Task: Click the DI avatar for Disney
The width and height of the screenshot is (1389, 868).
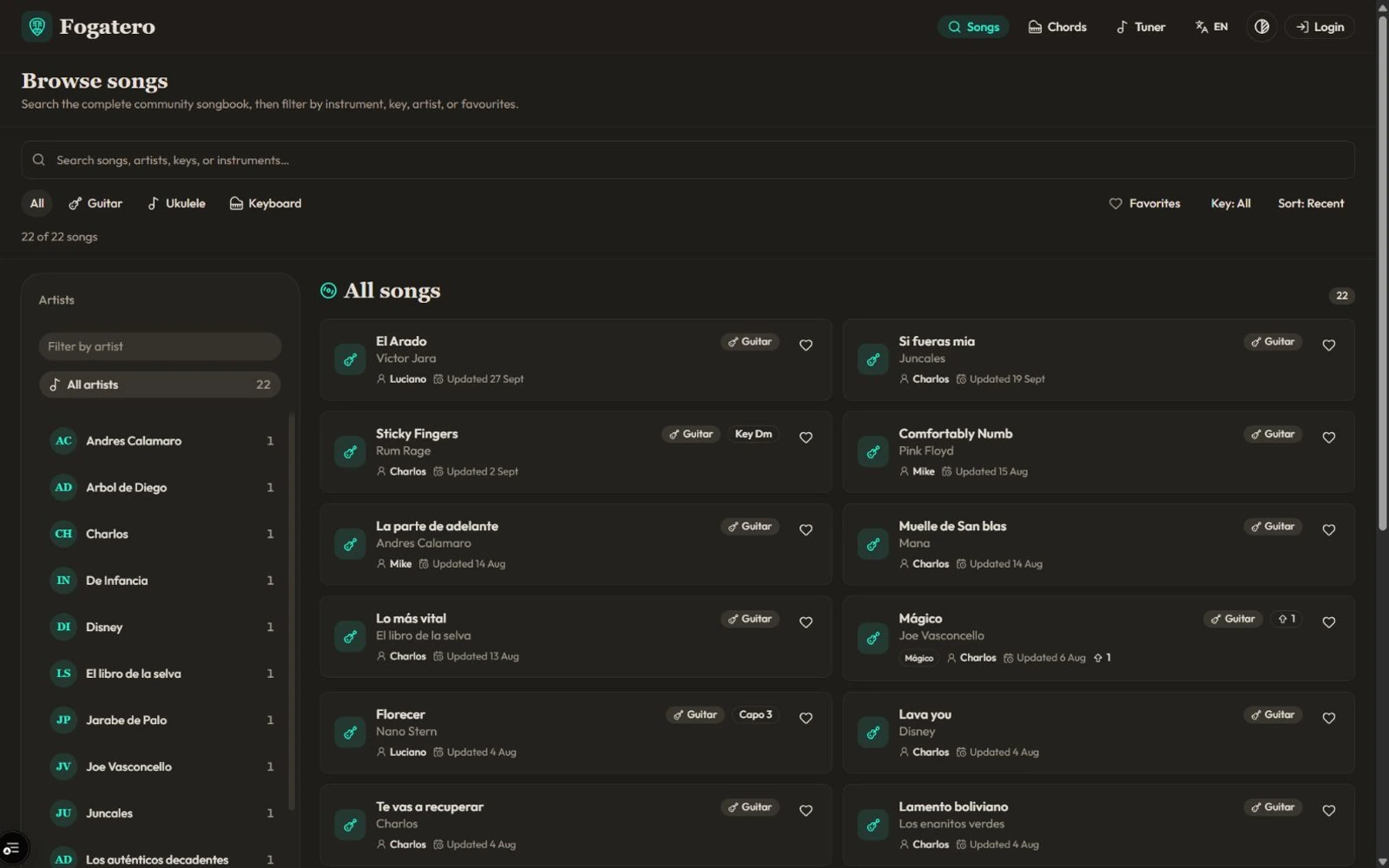Action: coord(63,627)
